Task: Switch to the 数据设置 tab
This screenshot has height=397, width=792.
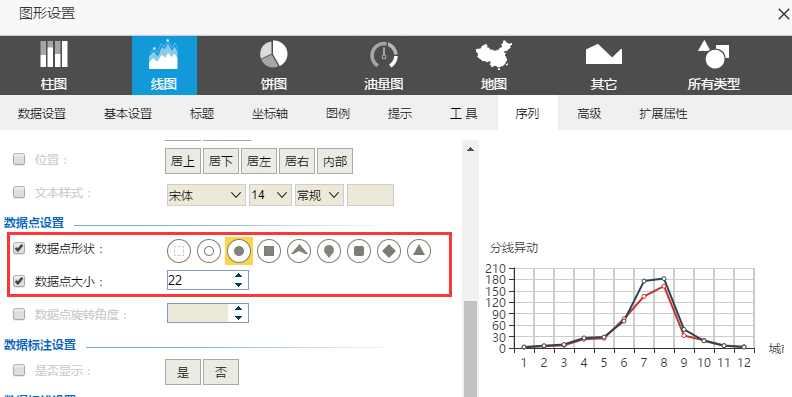Action: coord(42,114)
